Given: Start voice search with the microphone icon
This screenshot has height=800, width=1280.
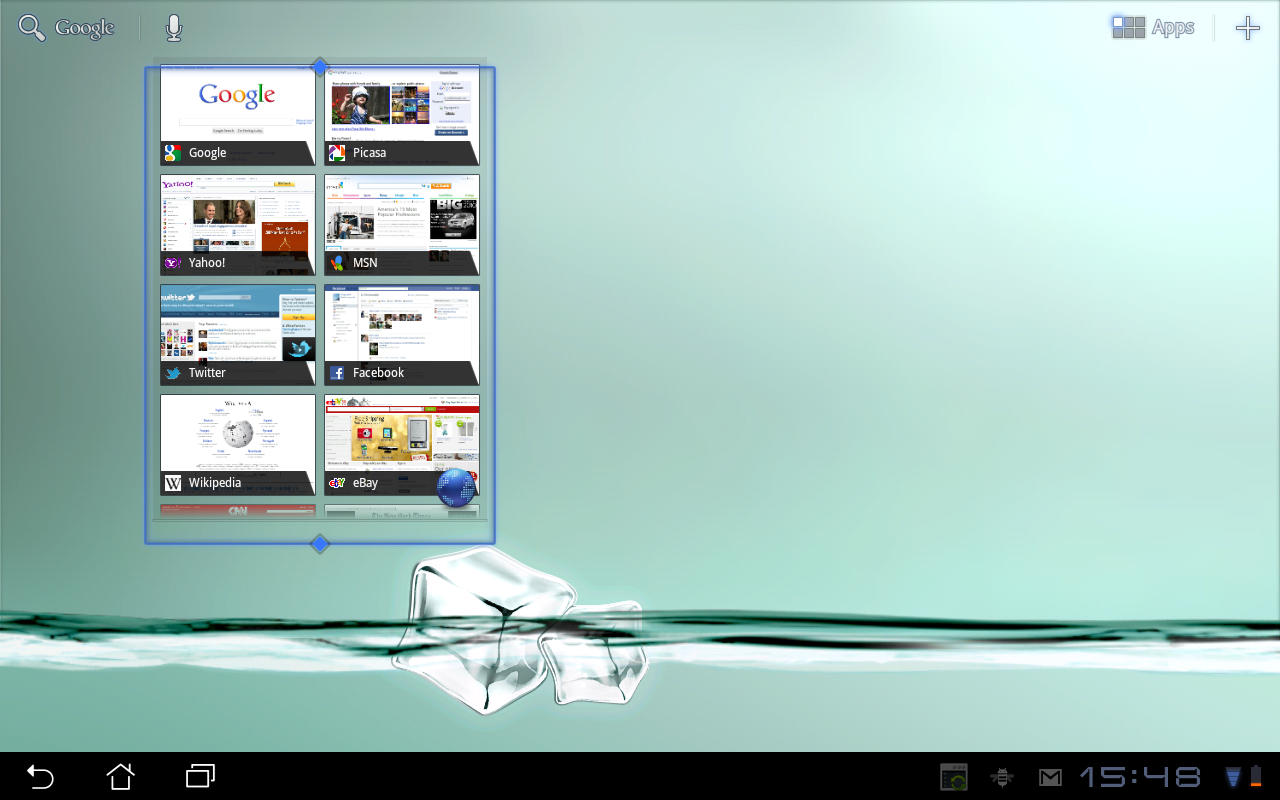Looking at the screenshot, I should (x=174, y=28).
